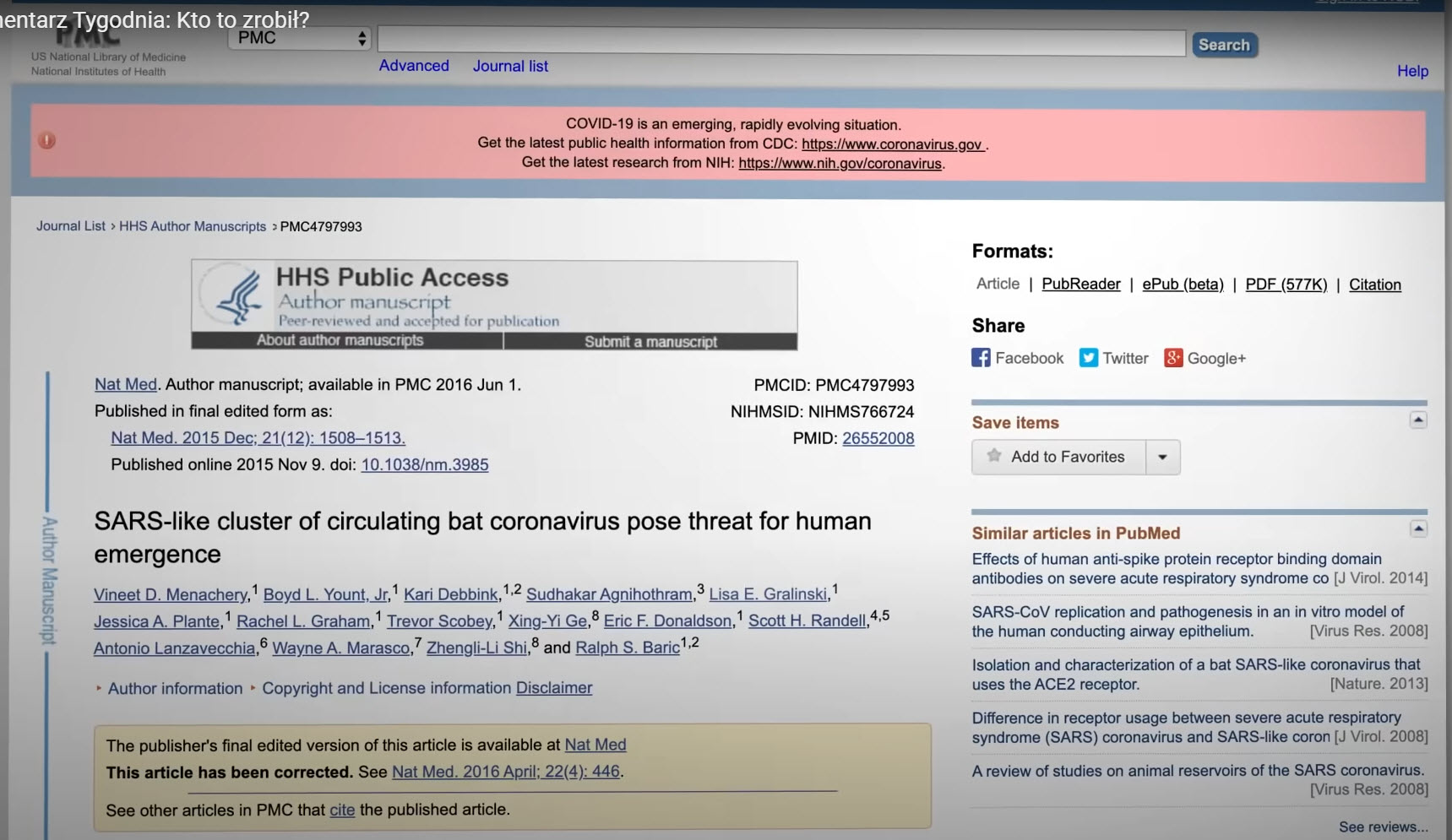
Task: Click the Google+ share icon
Action: click(1173, 358)
